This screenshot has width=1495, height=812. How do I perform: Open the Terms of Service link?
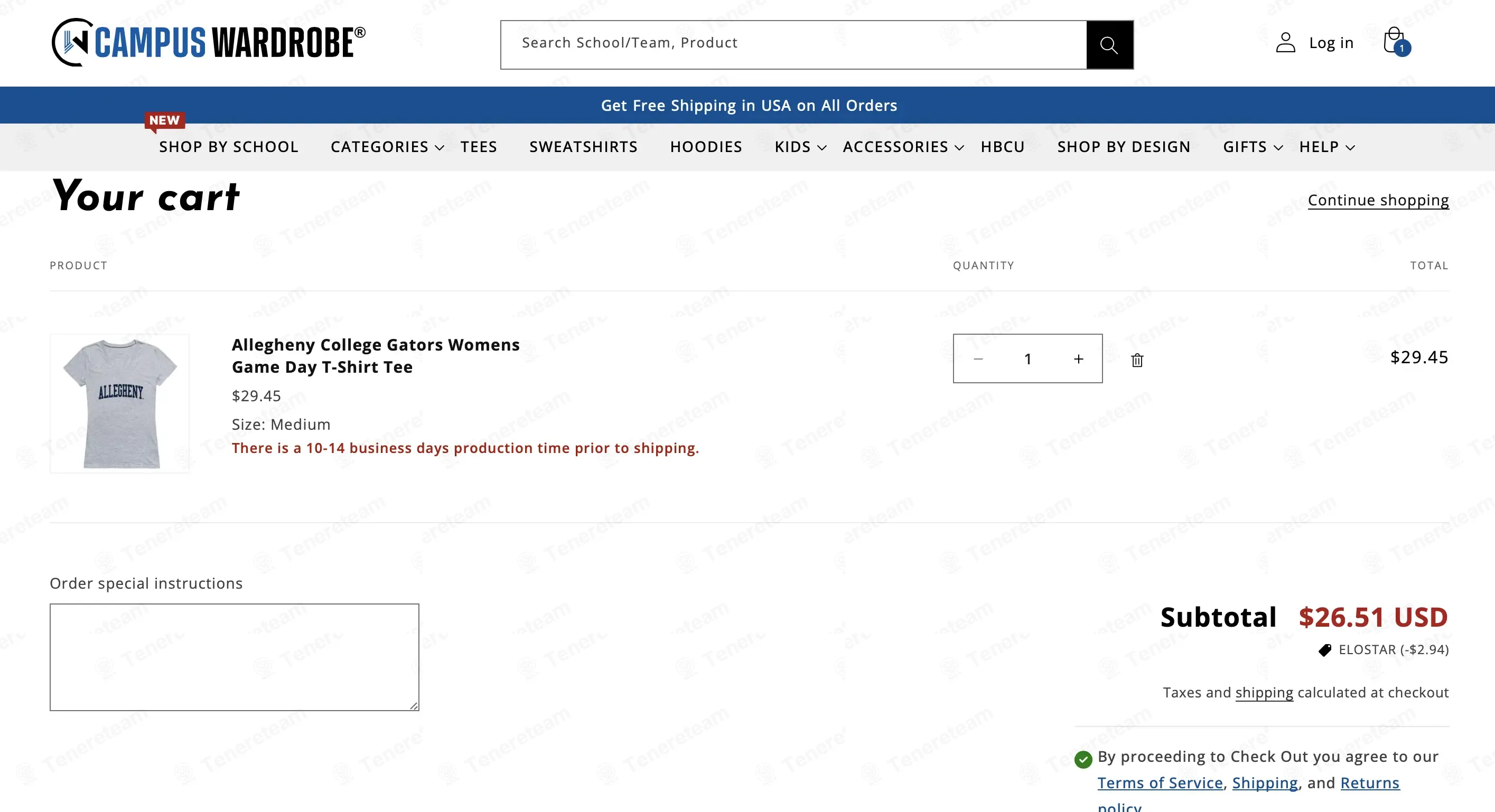coord(1160,782)
